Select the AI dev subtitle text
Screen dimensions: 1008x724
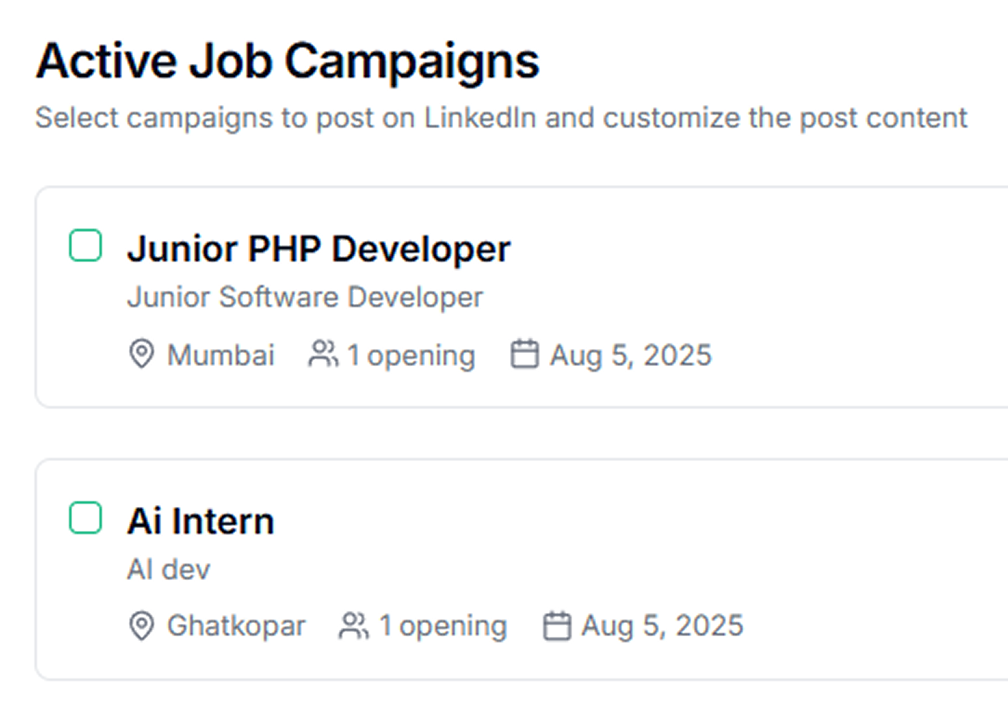coord(168,570)
